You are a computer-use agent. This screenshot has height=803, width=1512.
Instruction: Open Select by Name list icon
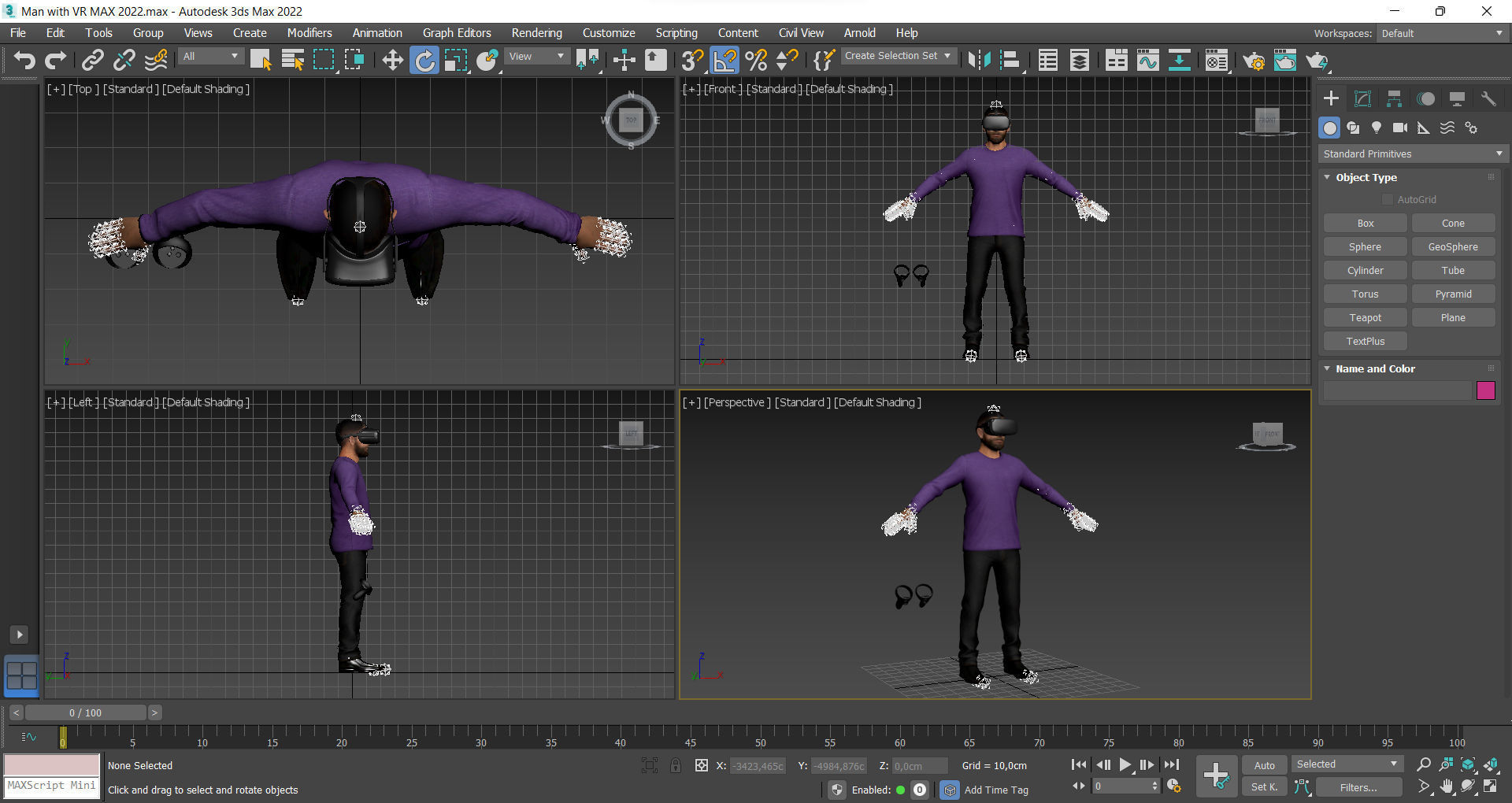[292, 61]
